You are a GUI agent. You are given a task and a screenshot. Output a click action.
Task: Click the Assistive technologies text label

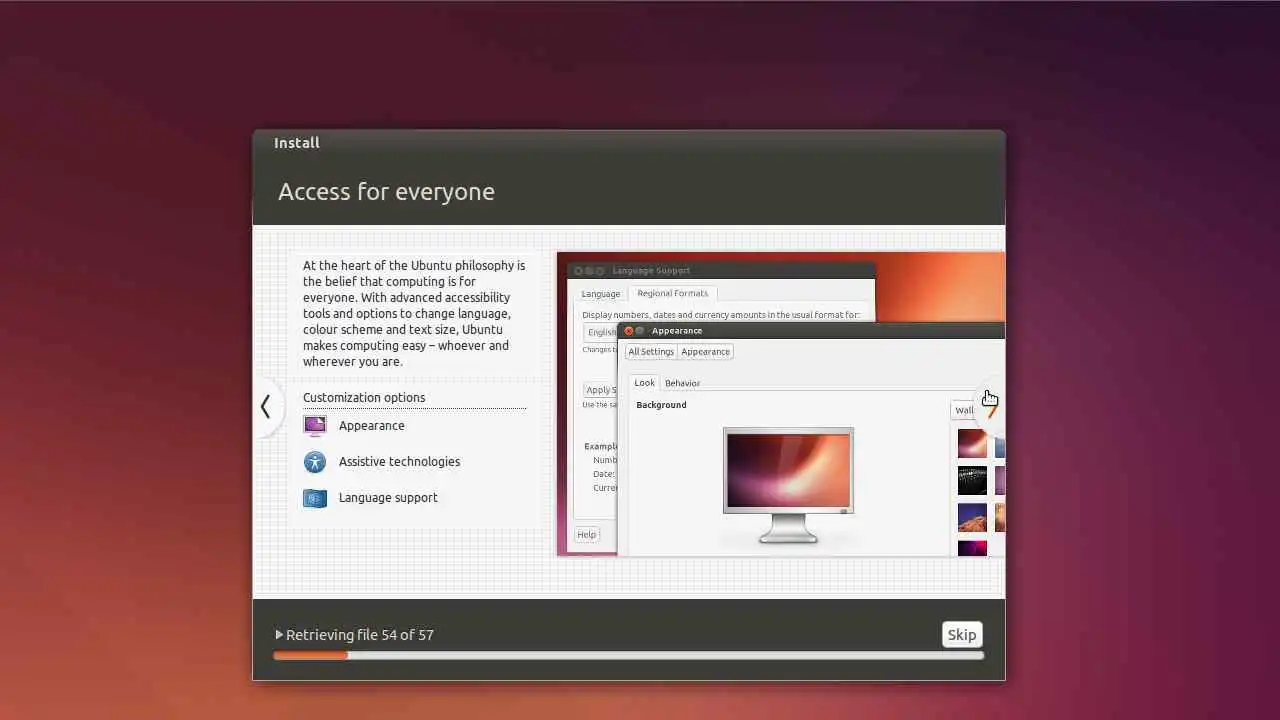(x=399, y=462)
